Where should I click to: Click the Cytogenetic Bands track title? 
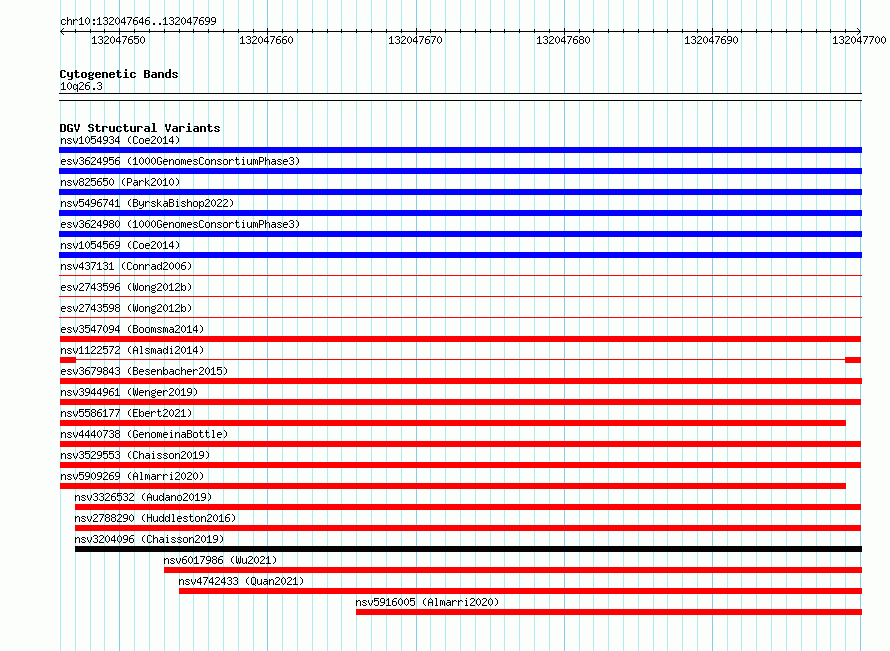(119, 74)
